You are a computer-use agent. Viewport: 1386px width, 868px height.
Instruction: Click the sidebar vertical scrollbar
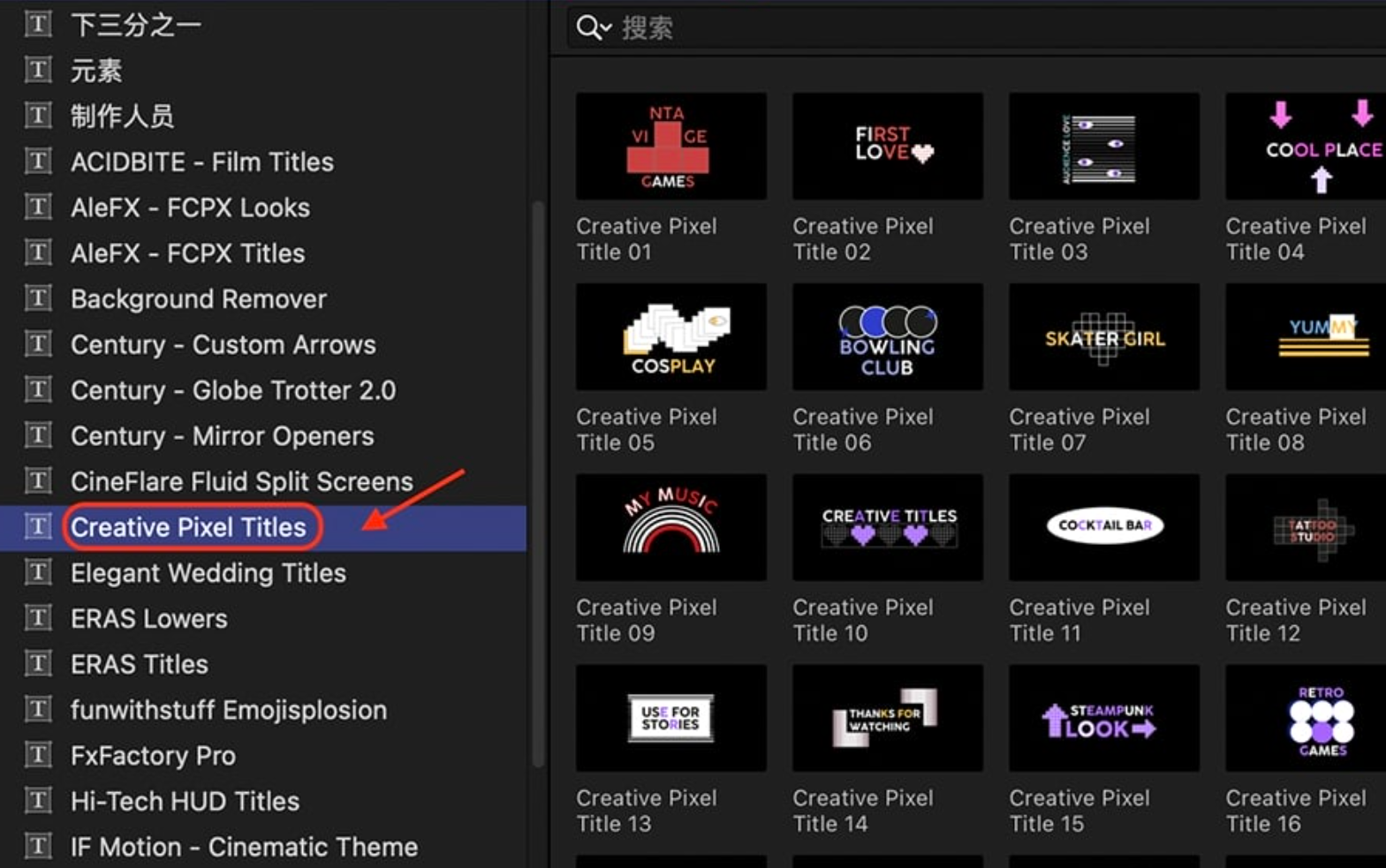point(538,484)
